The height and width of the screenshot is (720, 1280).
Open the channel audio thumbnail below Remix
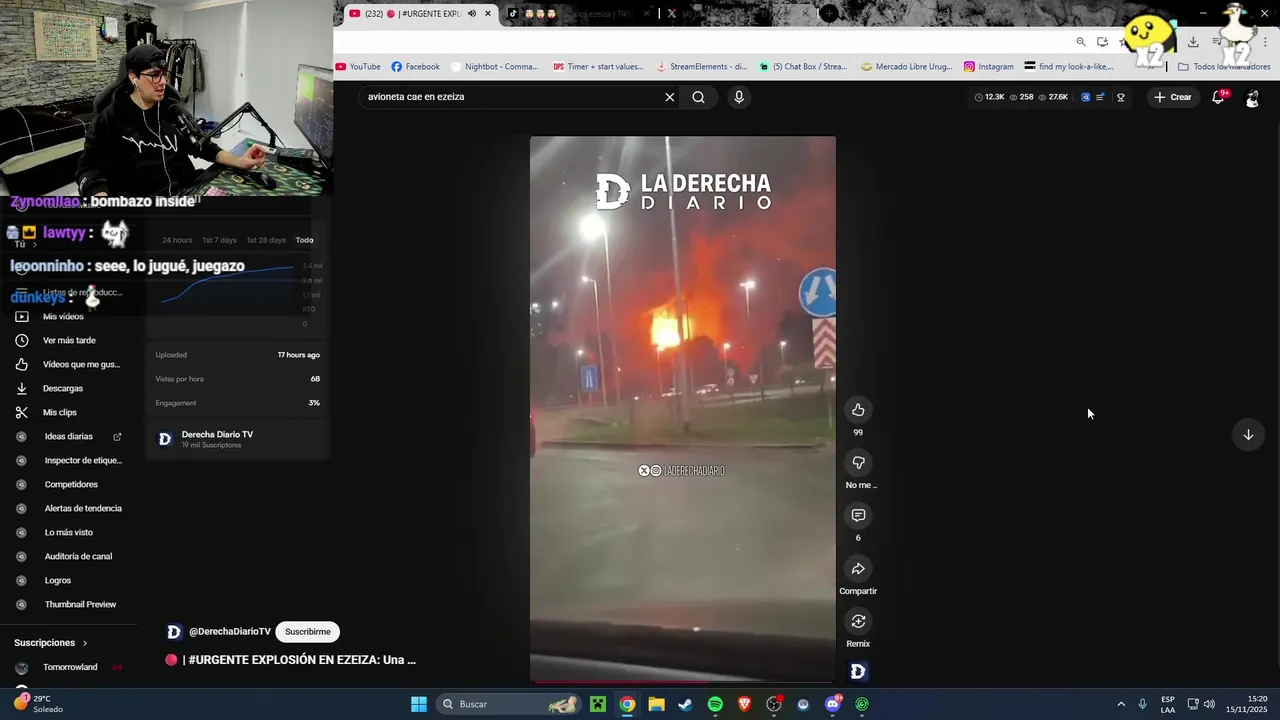(x=858, y=671)
